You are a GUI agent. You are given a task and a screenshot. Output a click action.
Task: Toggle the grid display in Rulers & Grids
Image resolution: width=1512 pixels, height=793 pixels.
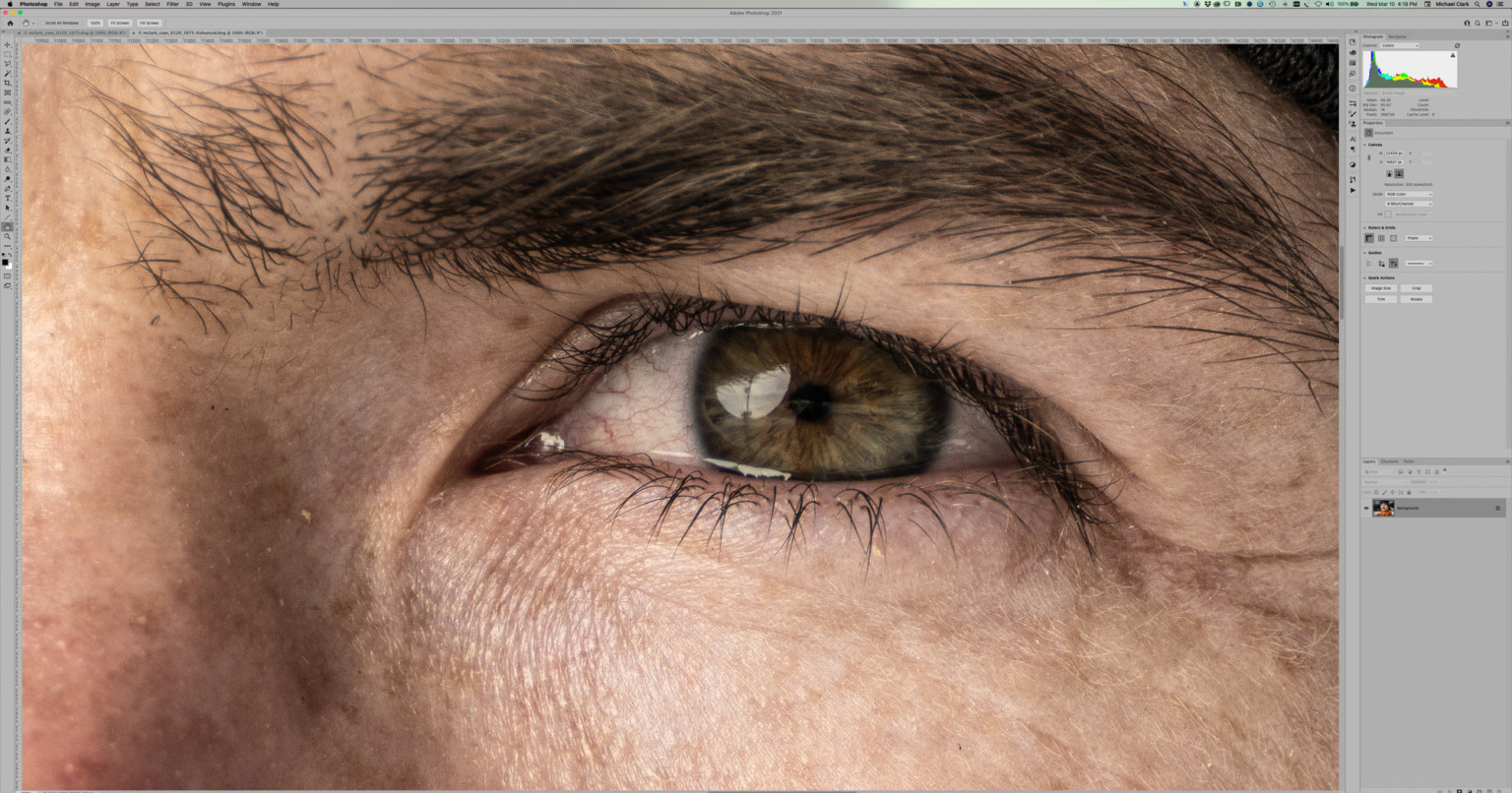[x=1381, y=238]
